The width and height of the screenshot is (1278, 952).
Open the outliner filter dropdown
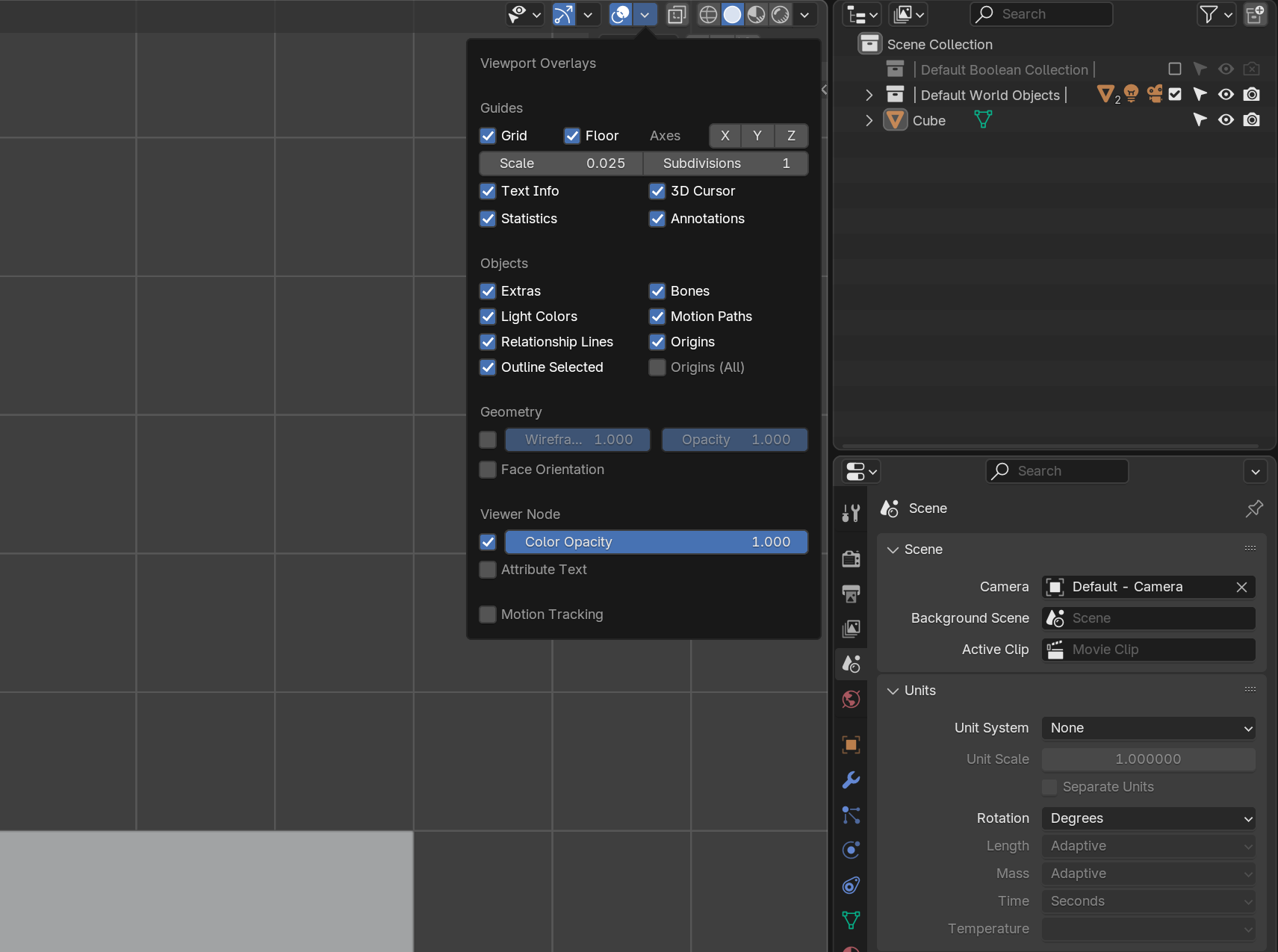[1216, 14]
